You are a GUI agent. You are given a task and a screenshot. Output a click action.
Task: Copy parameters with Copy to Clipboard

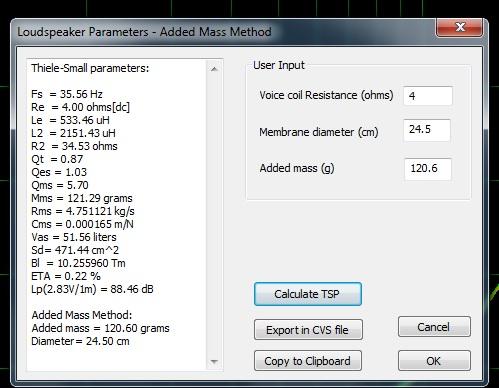308,361
